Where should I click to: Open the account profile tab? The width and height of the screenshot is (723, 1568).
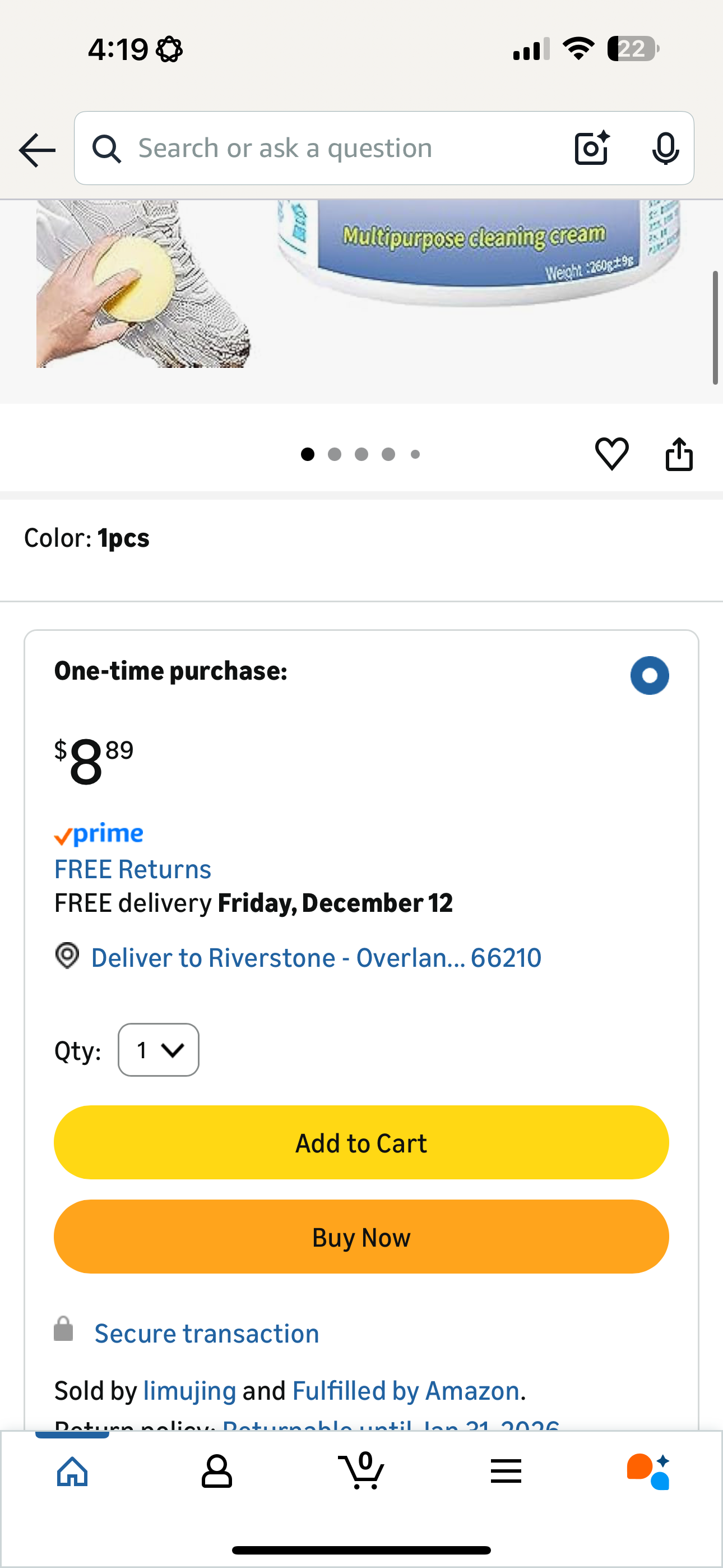click(217, 1472)
